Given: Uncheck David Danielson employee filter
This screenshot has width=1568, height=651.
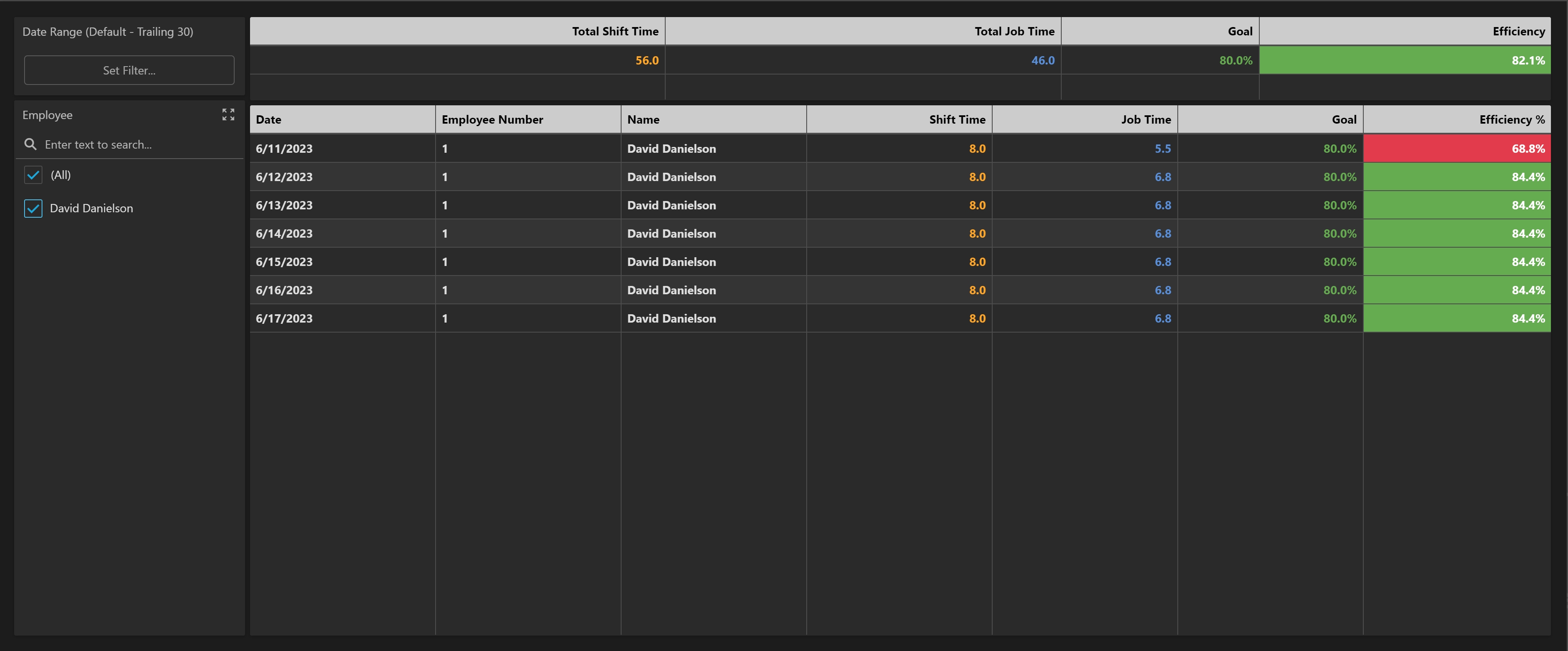Looking at the screenshot, I should click(33, 208).
